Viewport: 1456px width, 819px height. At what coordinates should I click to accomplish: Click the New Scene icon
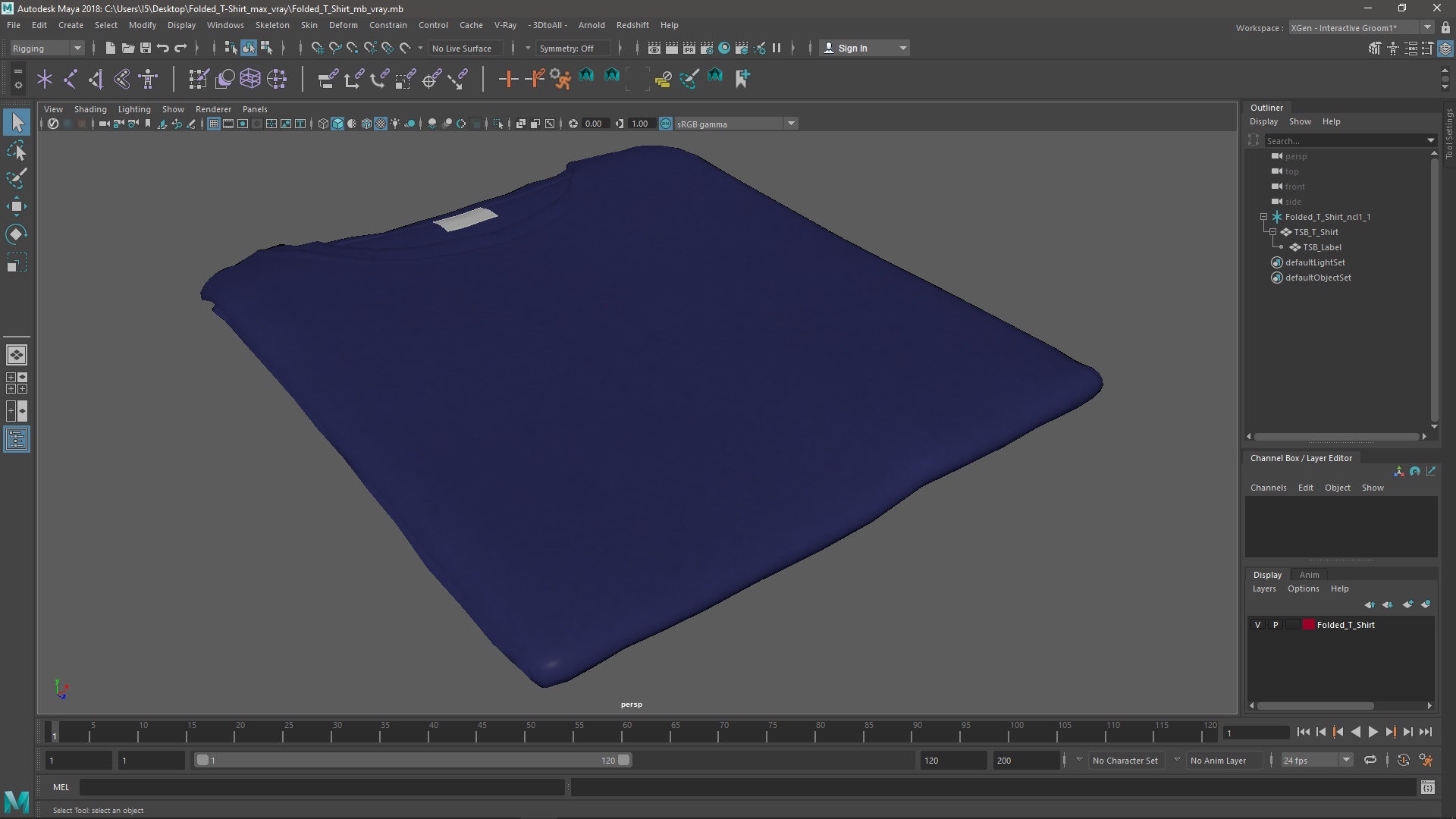pos(110,48)
